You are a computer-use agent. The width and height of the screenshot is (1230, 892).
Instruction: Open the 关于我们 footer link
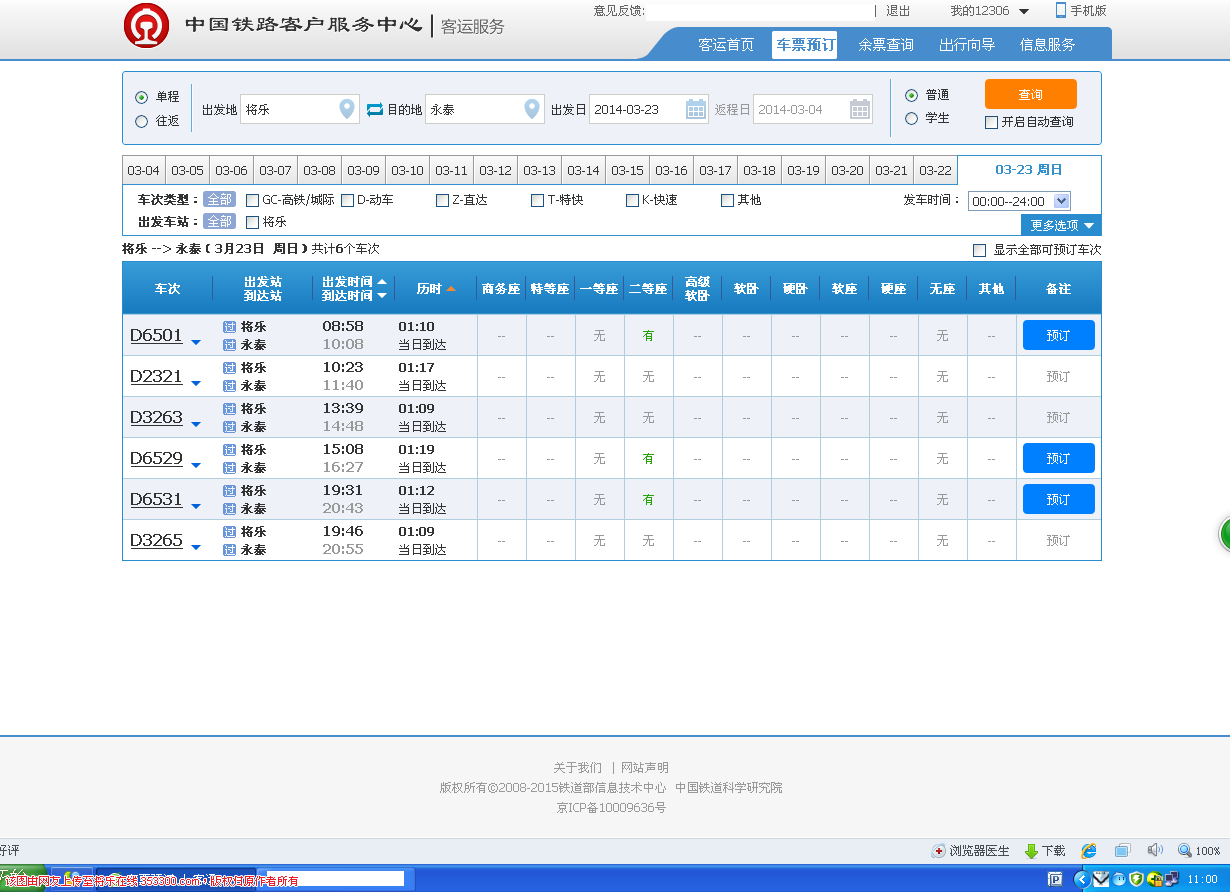(578, 768)
